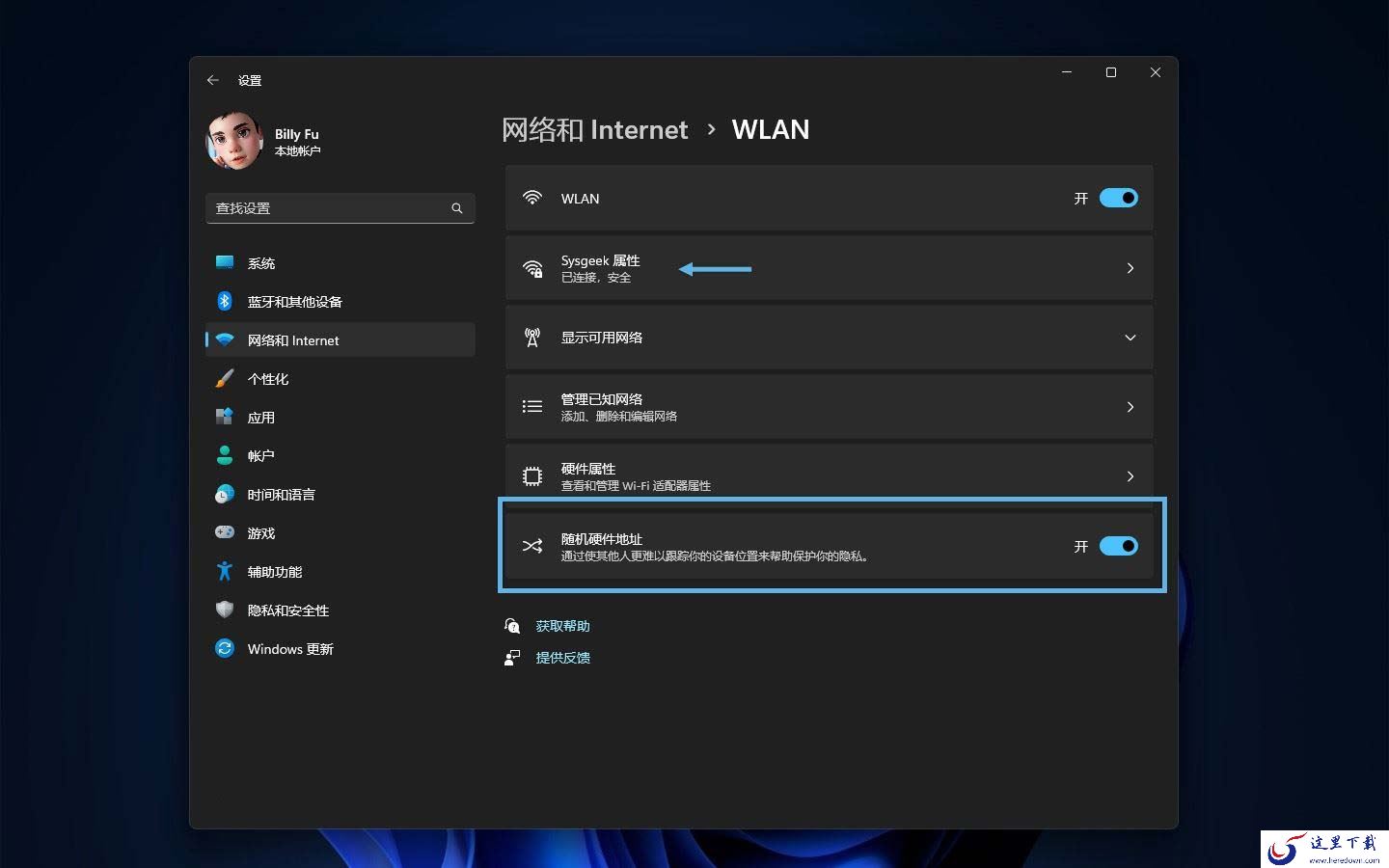The width and height of the screenshot is (1389, 868).
Task: Click the antenna icon for 显示可用网络
Action: [532, 338]
